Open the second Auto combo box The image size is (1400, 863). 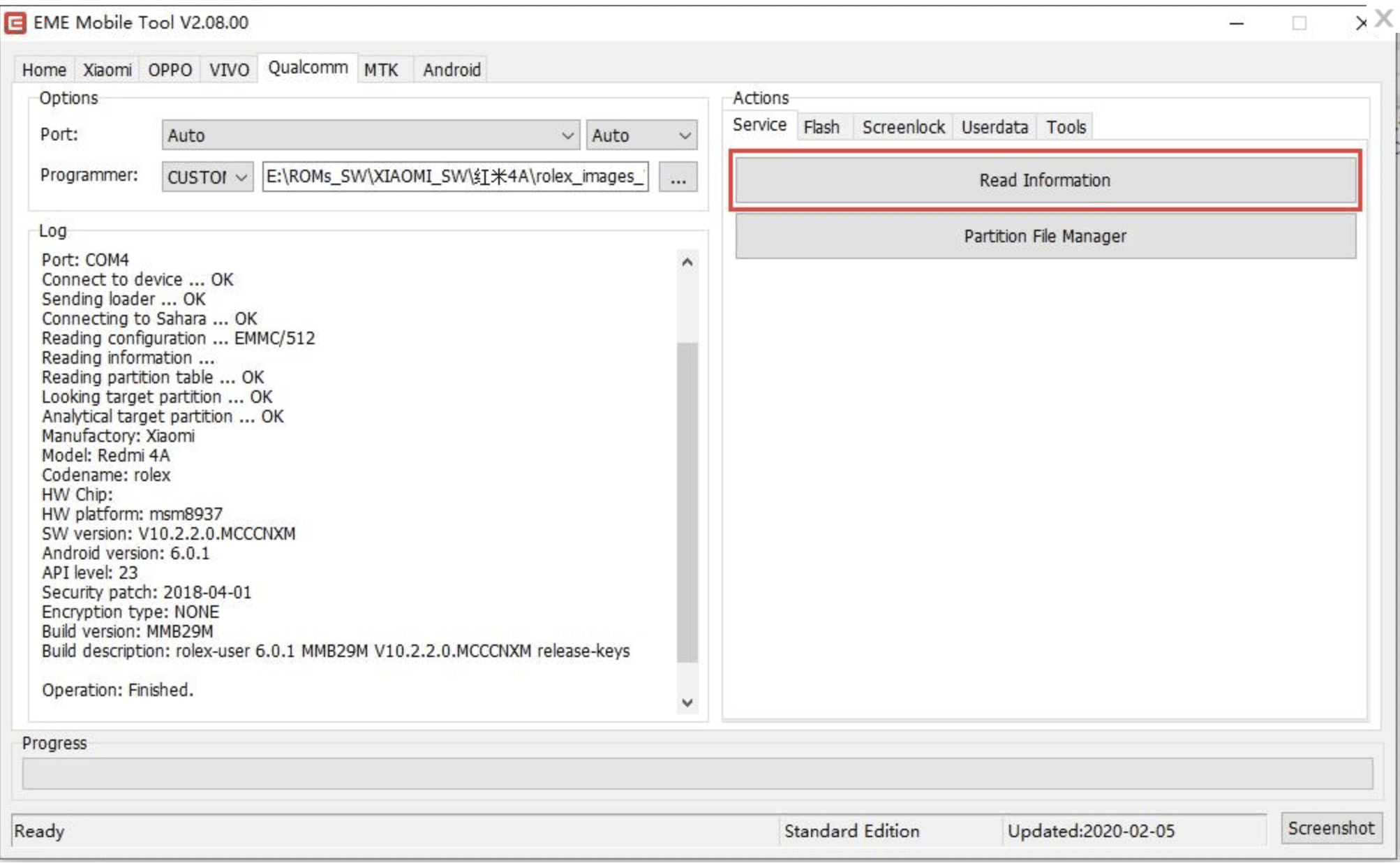[641, 135]
